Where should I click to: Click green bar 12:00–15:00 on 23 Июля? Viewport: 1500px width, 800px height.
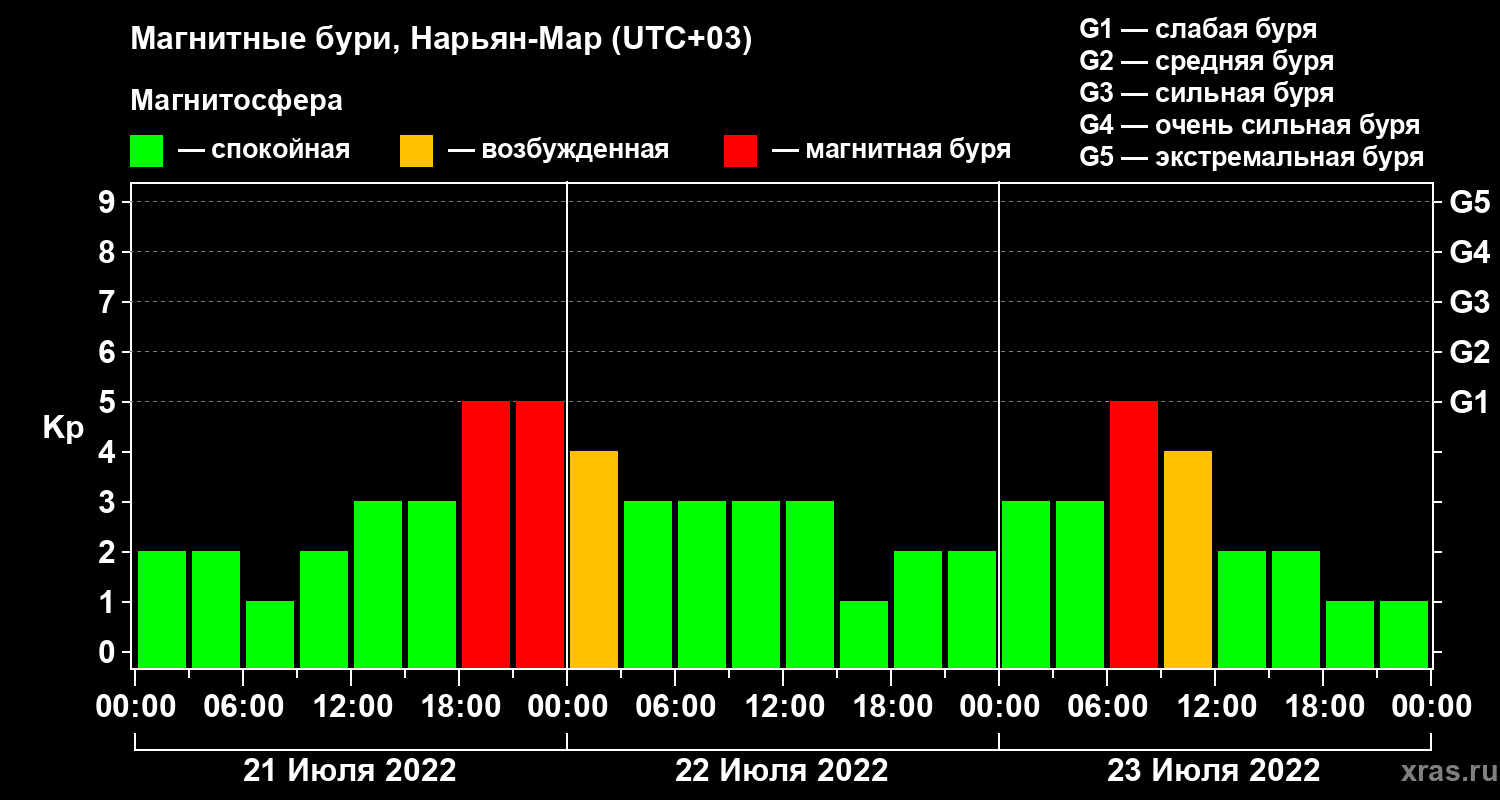pyautogui.click(x=1242, y=609)
